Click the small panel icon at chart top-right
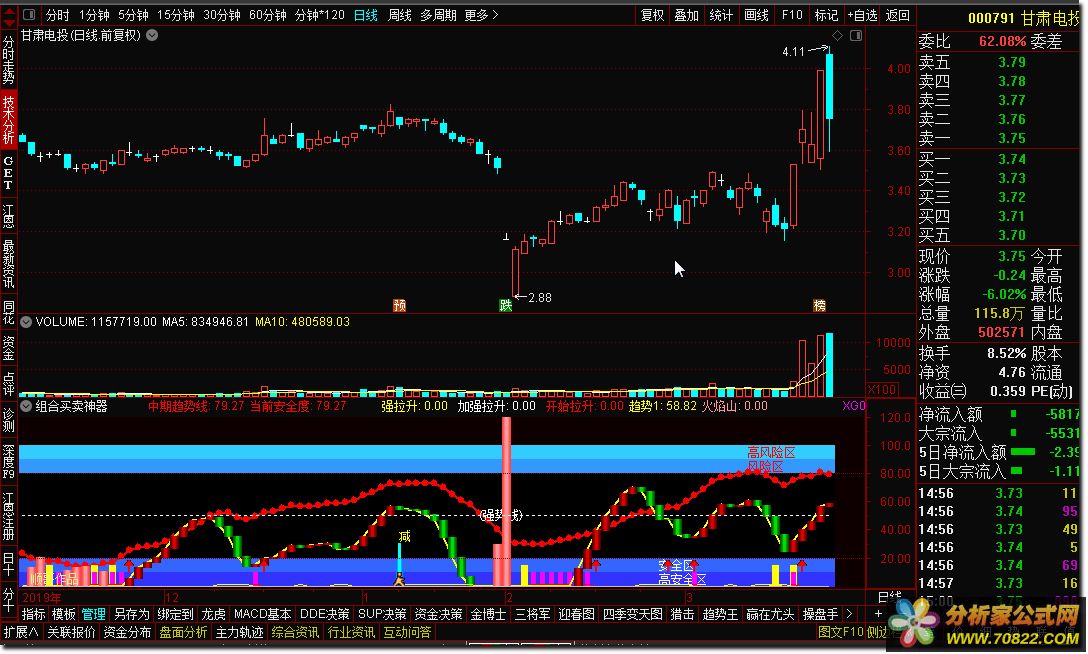This screenshot has height=654, width=1088. [854, 35]
